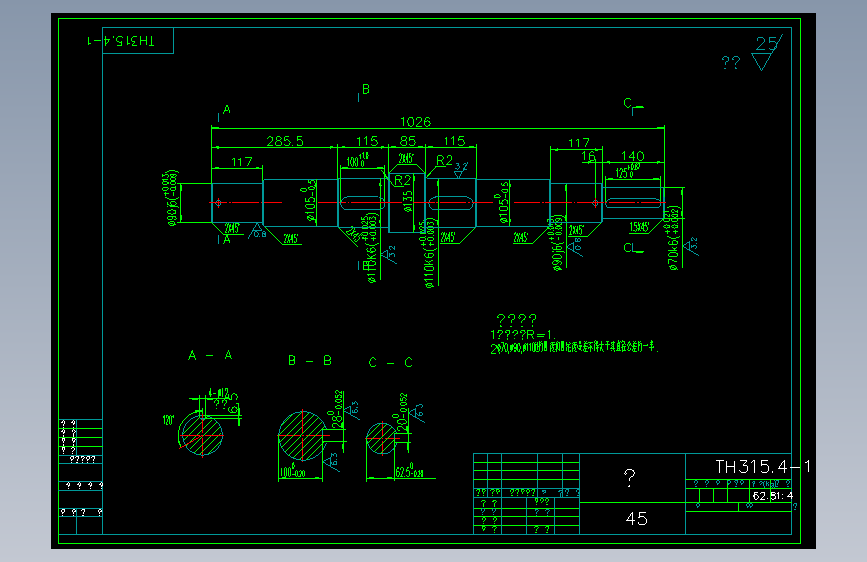Select the ø135 diameter label on the collar

coord(408,201)
